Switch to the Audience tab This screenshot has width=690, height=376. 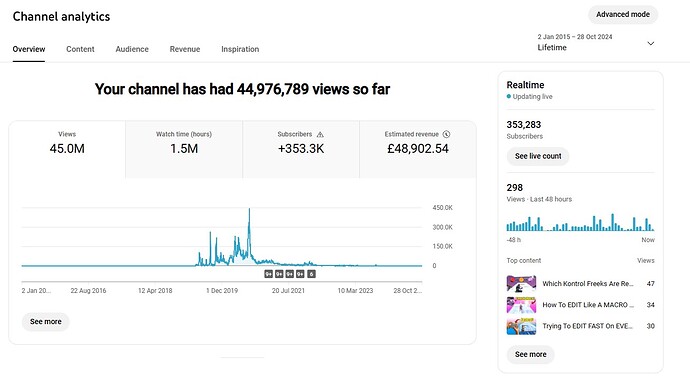tap(132, 49)
